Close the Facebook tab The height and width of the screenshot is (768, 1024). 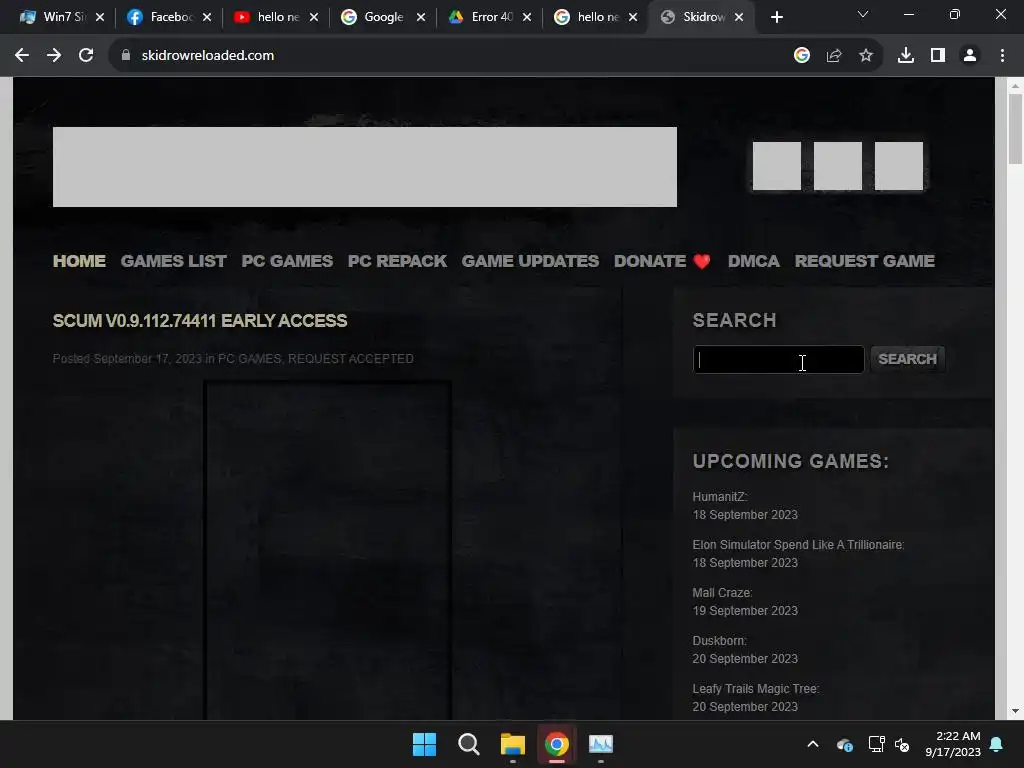pyautogui.click(x=207, y=17)
